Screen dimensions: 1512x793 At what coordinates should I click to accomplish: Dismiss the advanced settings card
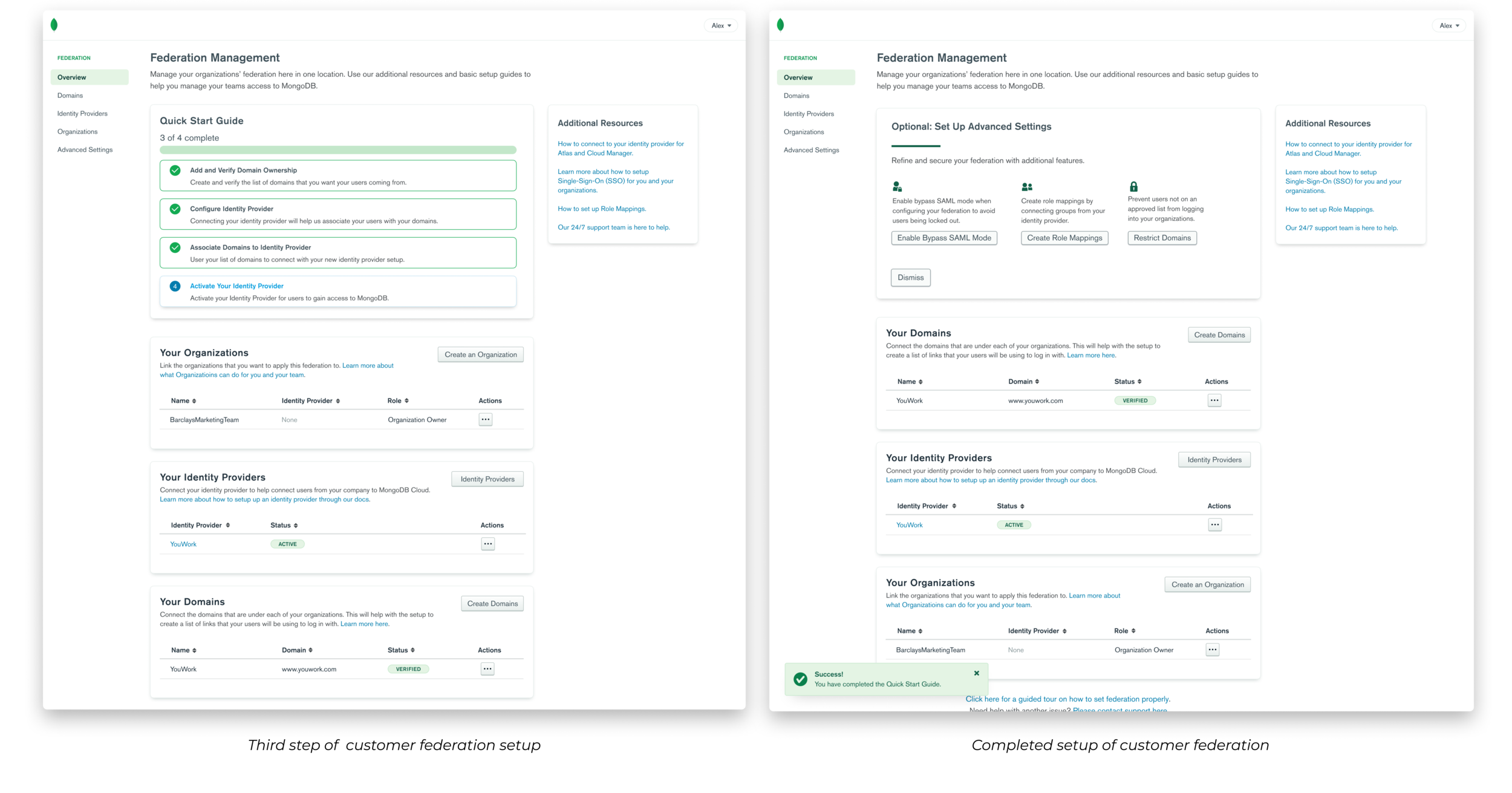pyautogui.click(x=911, y=278)
